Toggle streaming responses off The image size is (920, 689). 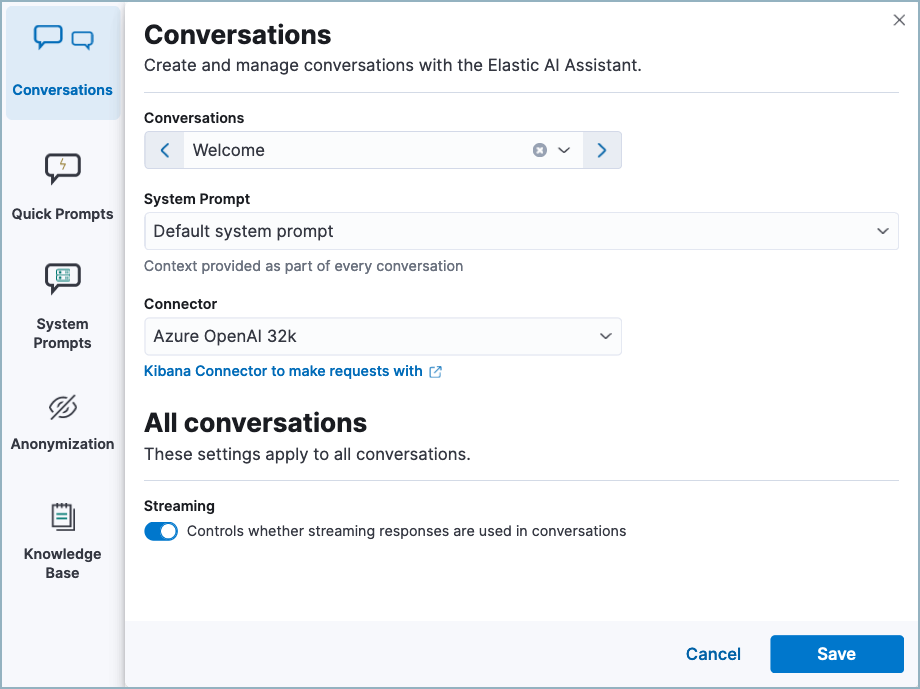coord(161,531)
